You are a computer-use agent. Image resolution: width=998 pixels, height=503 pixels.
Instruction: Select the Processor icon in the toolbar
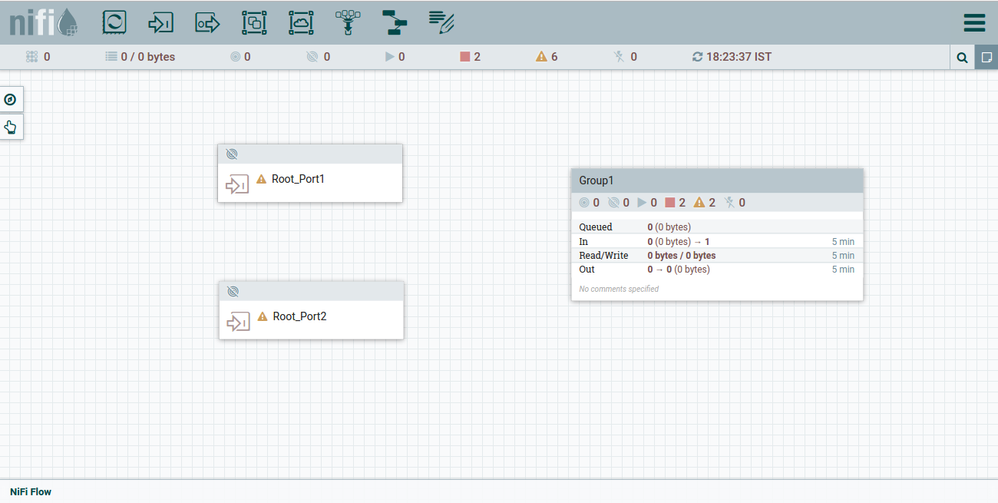[115, 22]
